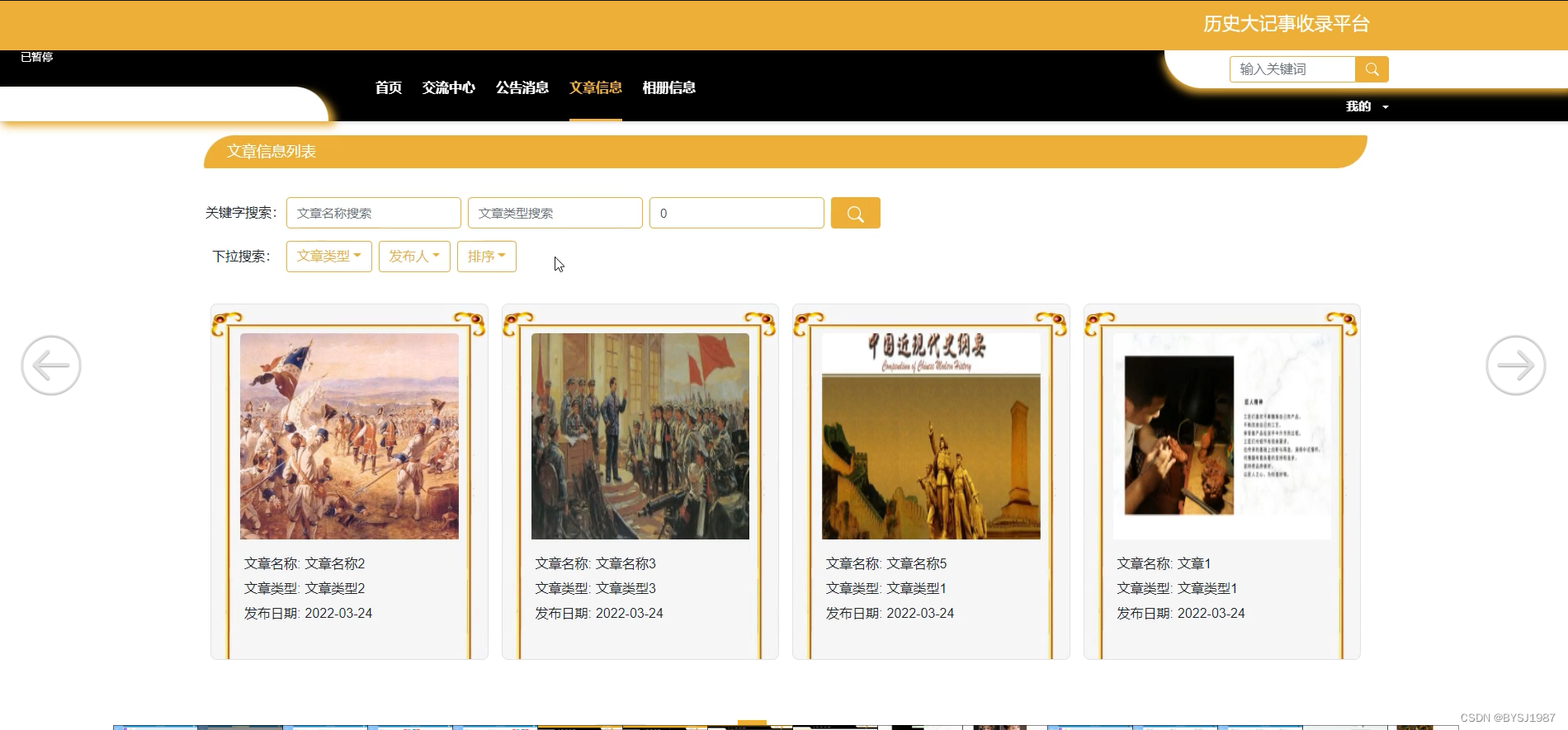This screenshot has height=730, width=1568.
Task: Expand the 我的 user dropdown
Action: 1367,106
